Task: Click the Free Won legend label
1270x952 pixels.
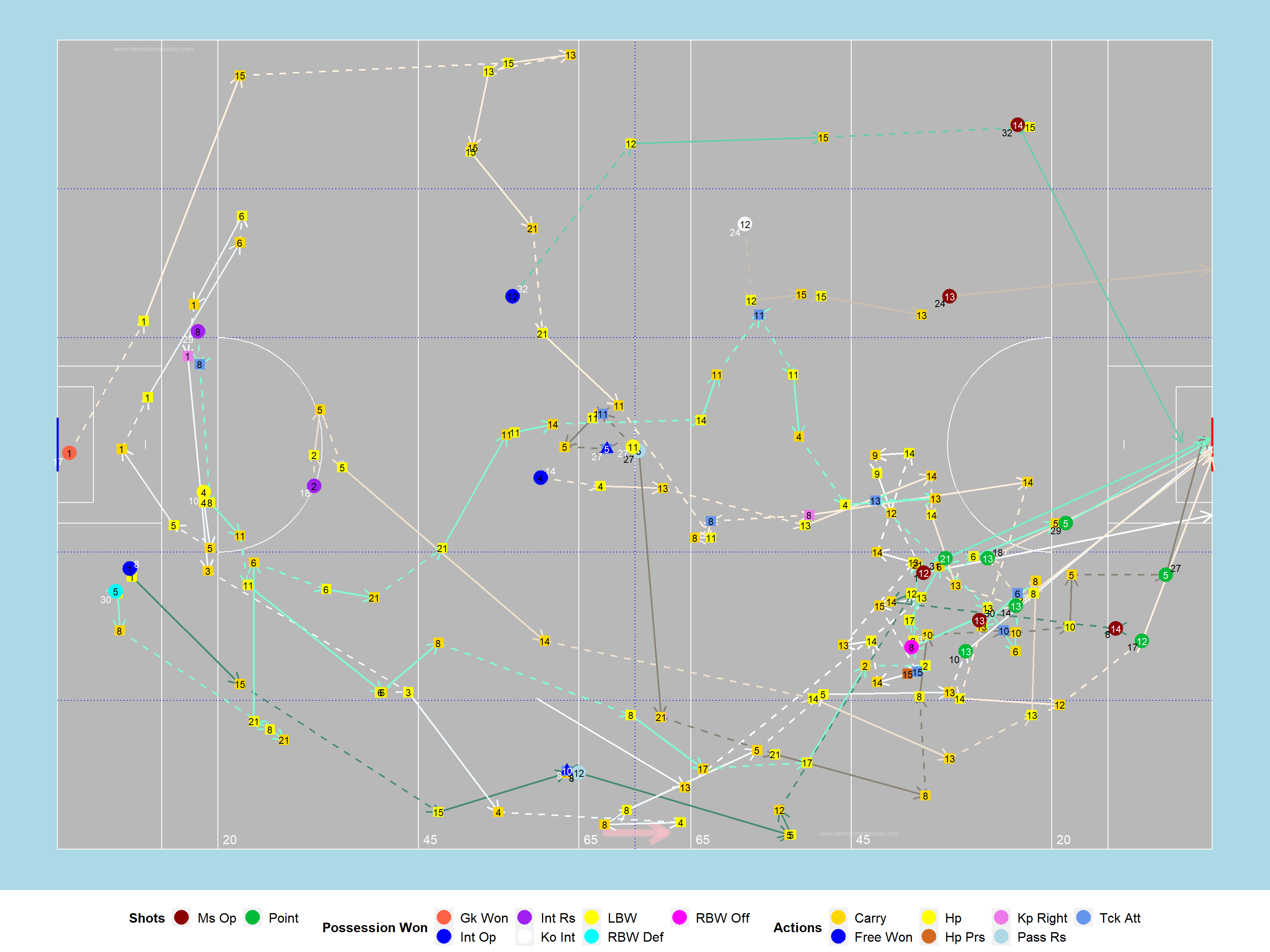Action: coord(883,937)
